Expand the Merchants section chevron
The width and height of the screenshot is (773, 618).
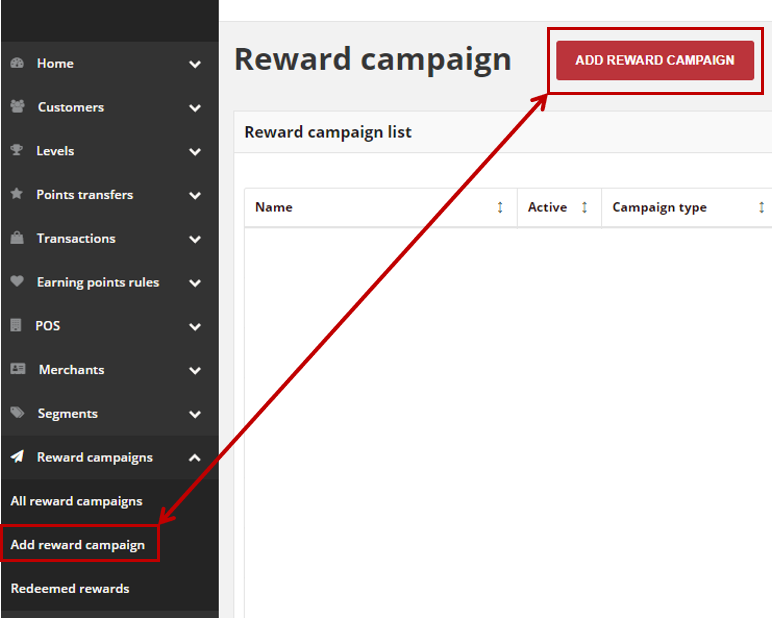[x=195, y=371]
